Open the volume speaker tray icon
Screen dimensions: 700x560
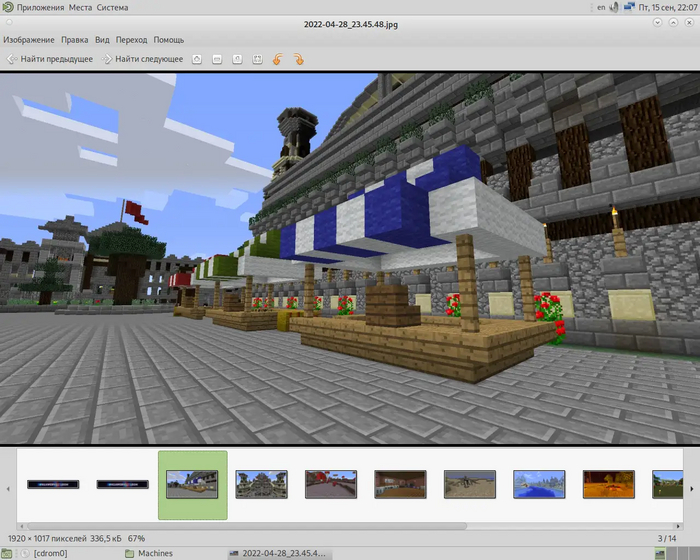(x=615, y=7)
